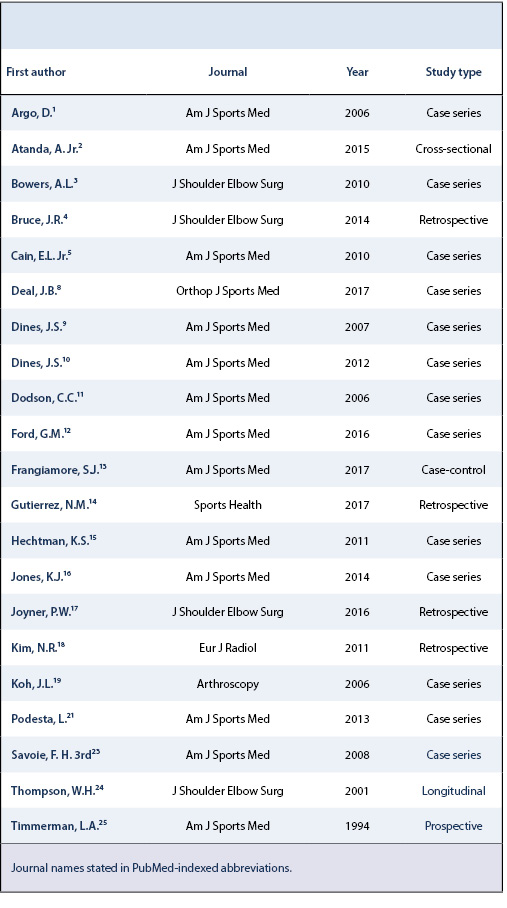Open the Frangiamore, S.J. reference
This screenshot has width=507, height=908.
pos(58,470)
